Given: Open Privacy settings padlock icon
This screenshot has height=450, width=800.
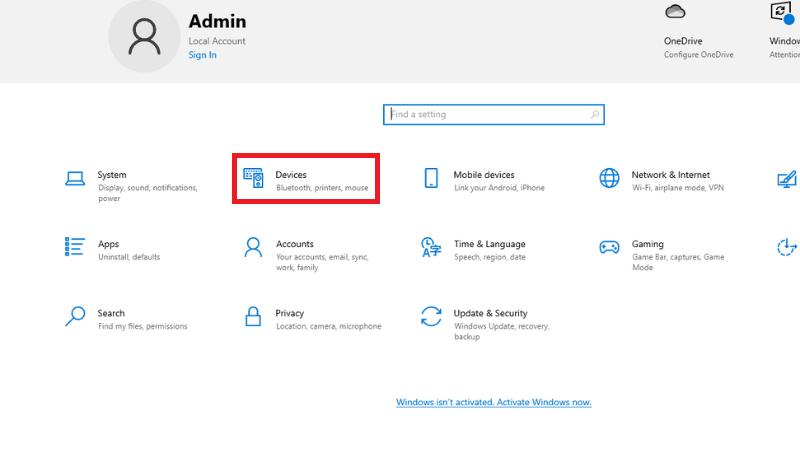Looking at the screenshot, I should tap(254, 317).
